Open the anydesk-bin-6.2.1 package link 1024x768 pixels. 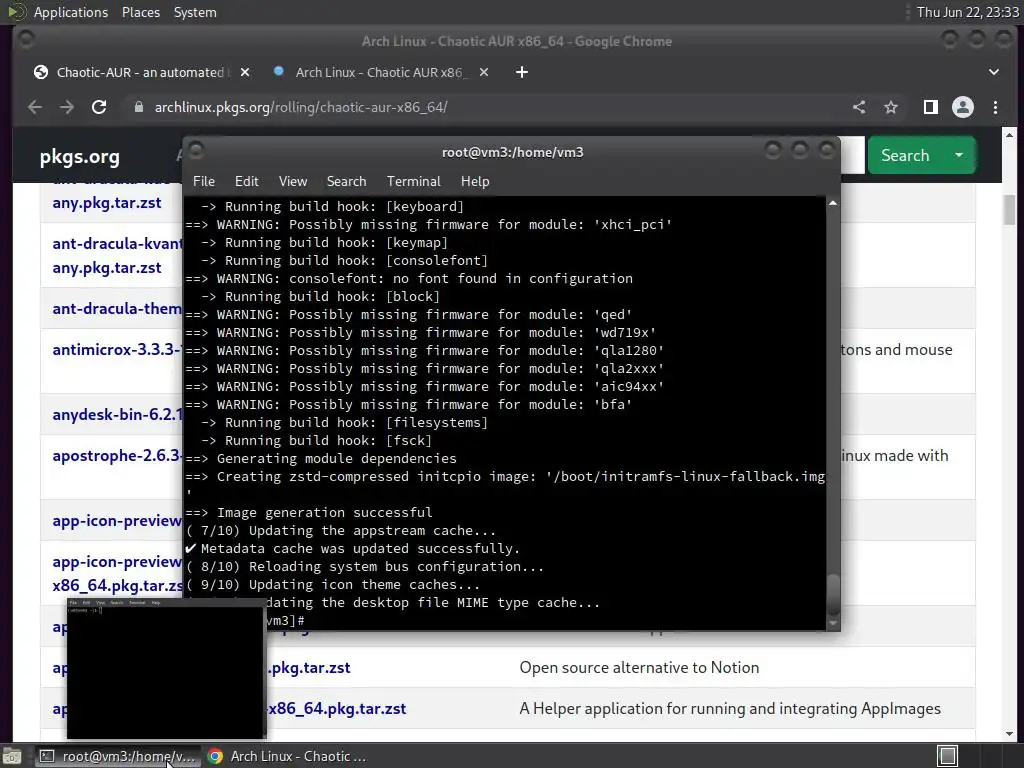pos(117,415)
